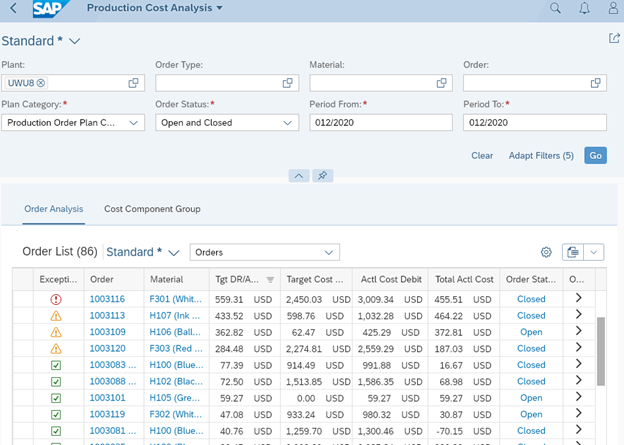624x445 pixels.
Task: Open the Plan Category dropdown
Action: point(134,123)
